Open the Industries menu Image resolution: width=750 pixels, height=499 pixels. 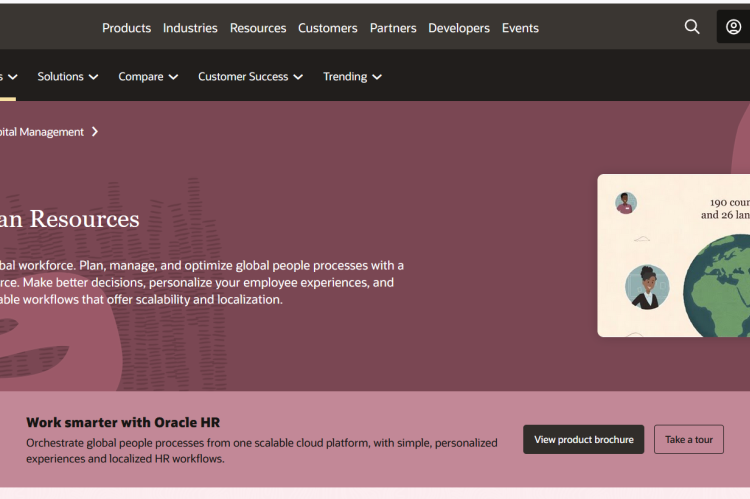(x=190, y=28)
